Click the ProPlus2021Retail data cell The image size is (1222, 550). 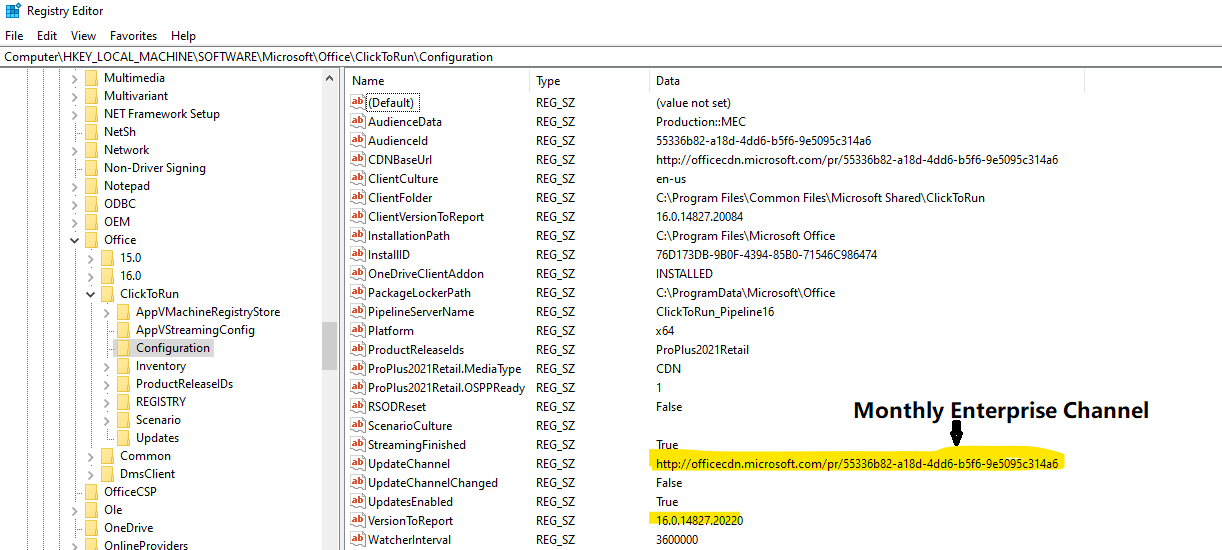point(702,349)
